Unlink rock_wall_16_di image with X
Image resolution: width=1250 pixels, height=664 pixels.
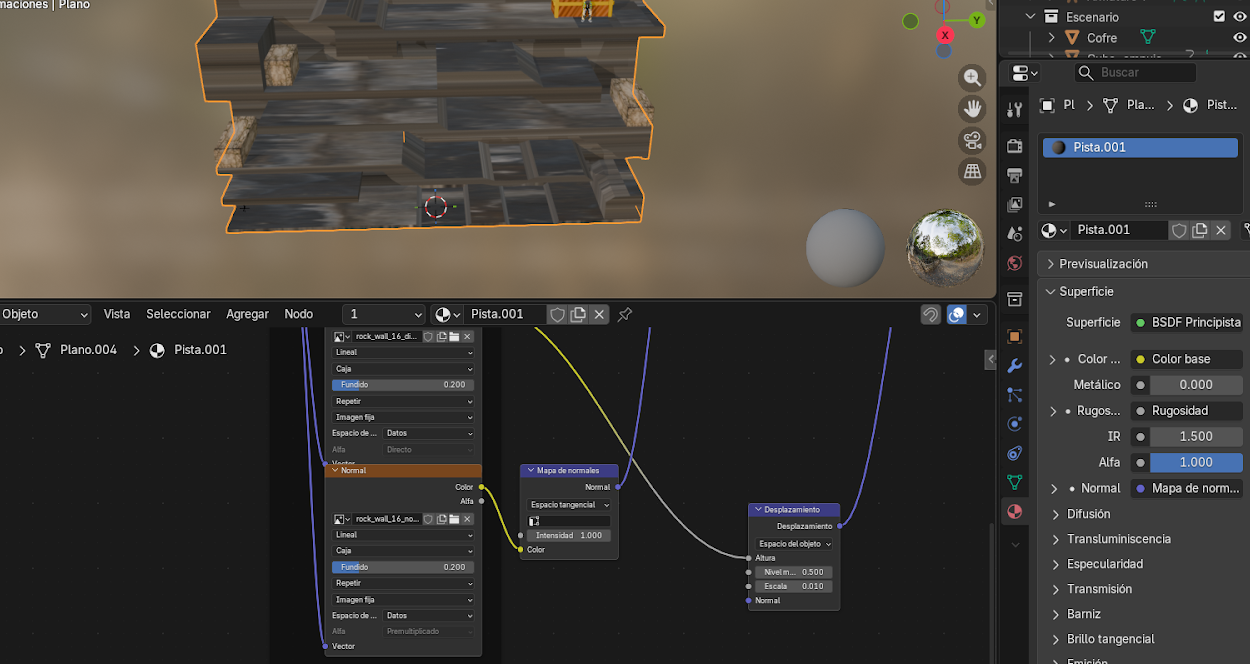point(467,337)
